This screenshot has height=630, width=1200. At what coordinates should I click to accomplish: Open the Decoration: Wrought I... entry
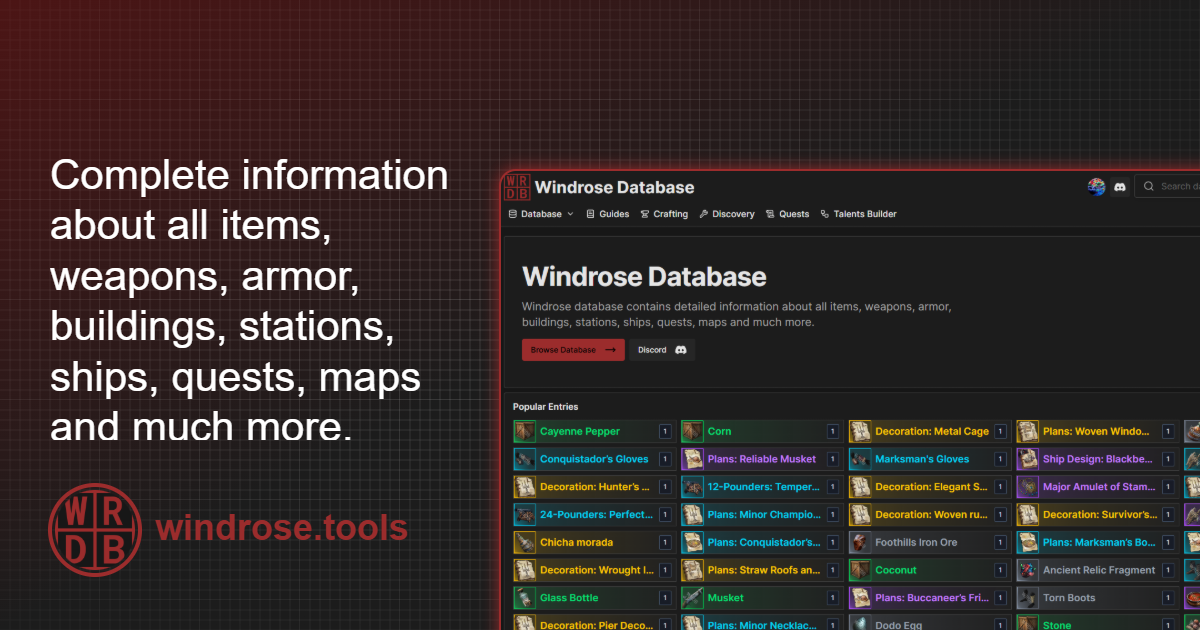(594, 570)
